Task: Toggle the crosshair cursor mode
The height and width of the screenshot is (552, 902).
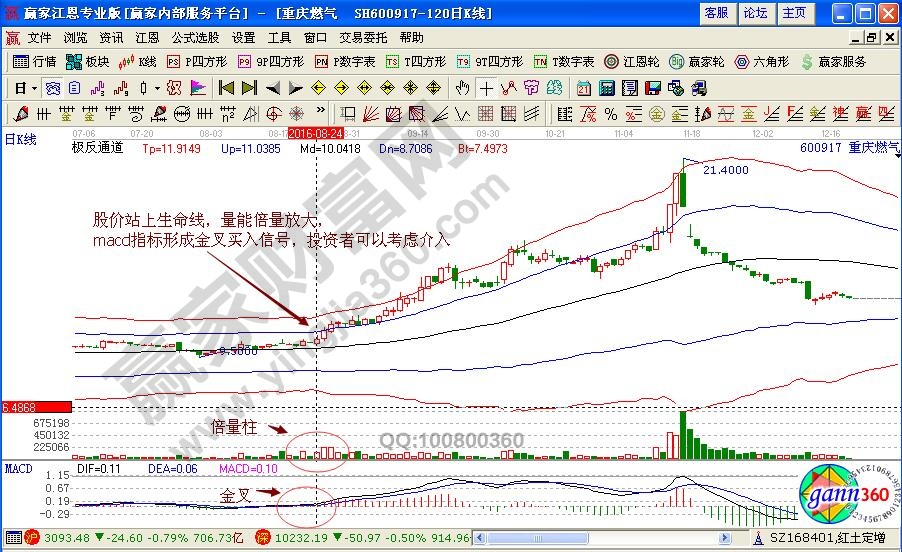Action: pos(485,87)
